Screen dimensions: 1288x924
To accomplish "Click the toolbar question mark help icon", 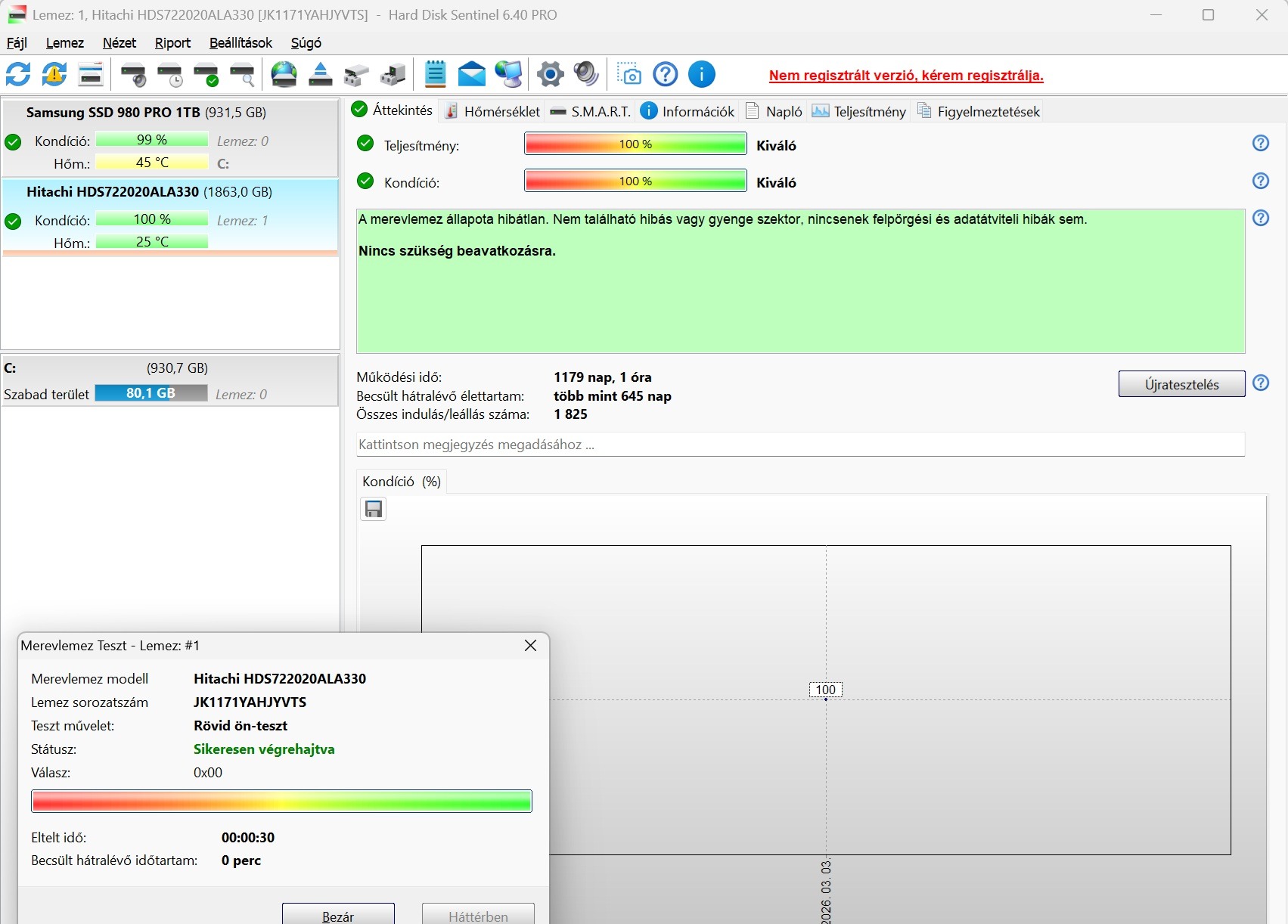I will click(666, 74).
